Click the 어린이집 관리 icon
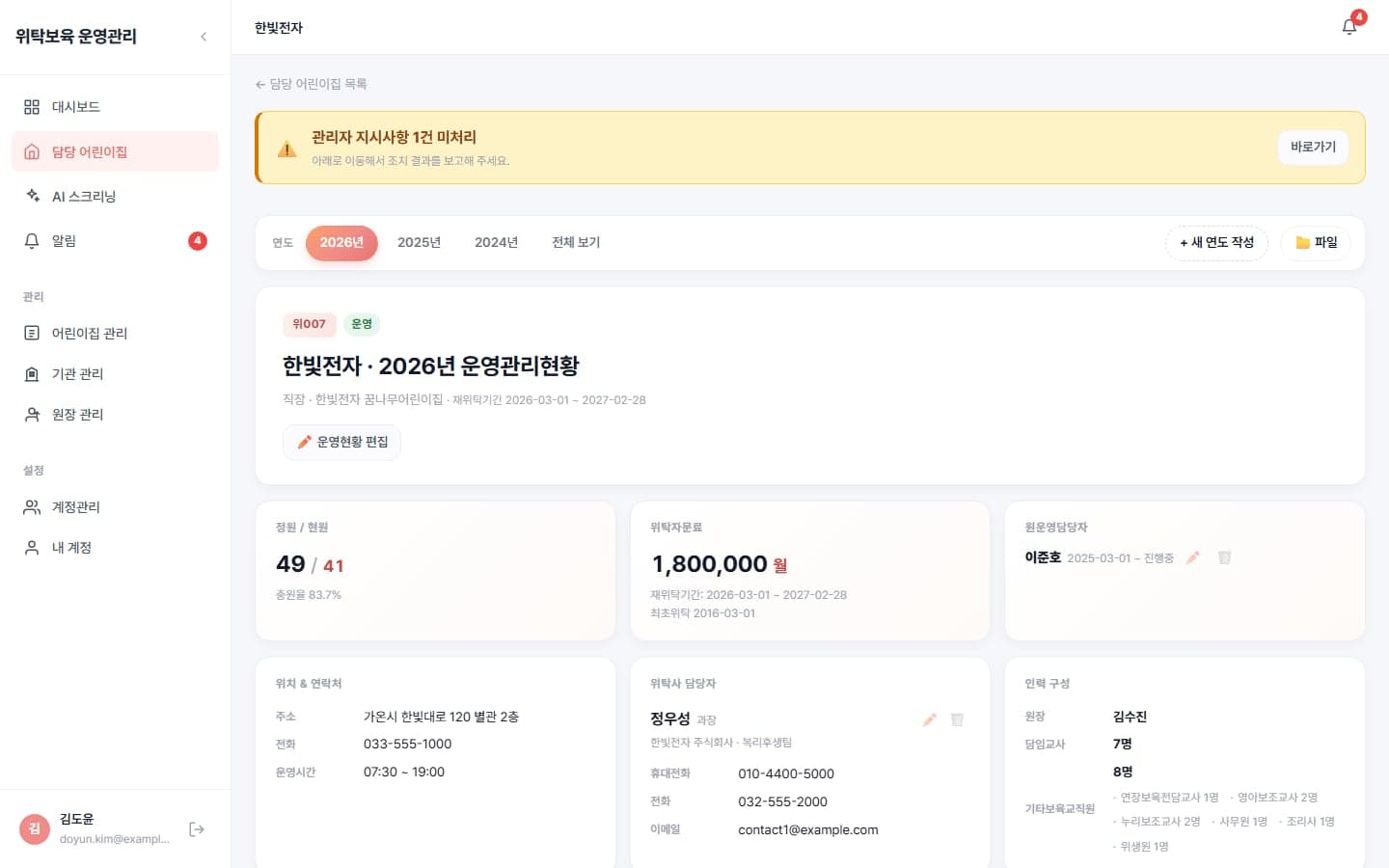This screenshot has height=868, width=1389. click(x=32, y=333)
